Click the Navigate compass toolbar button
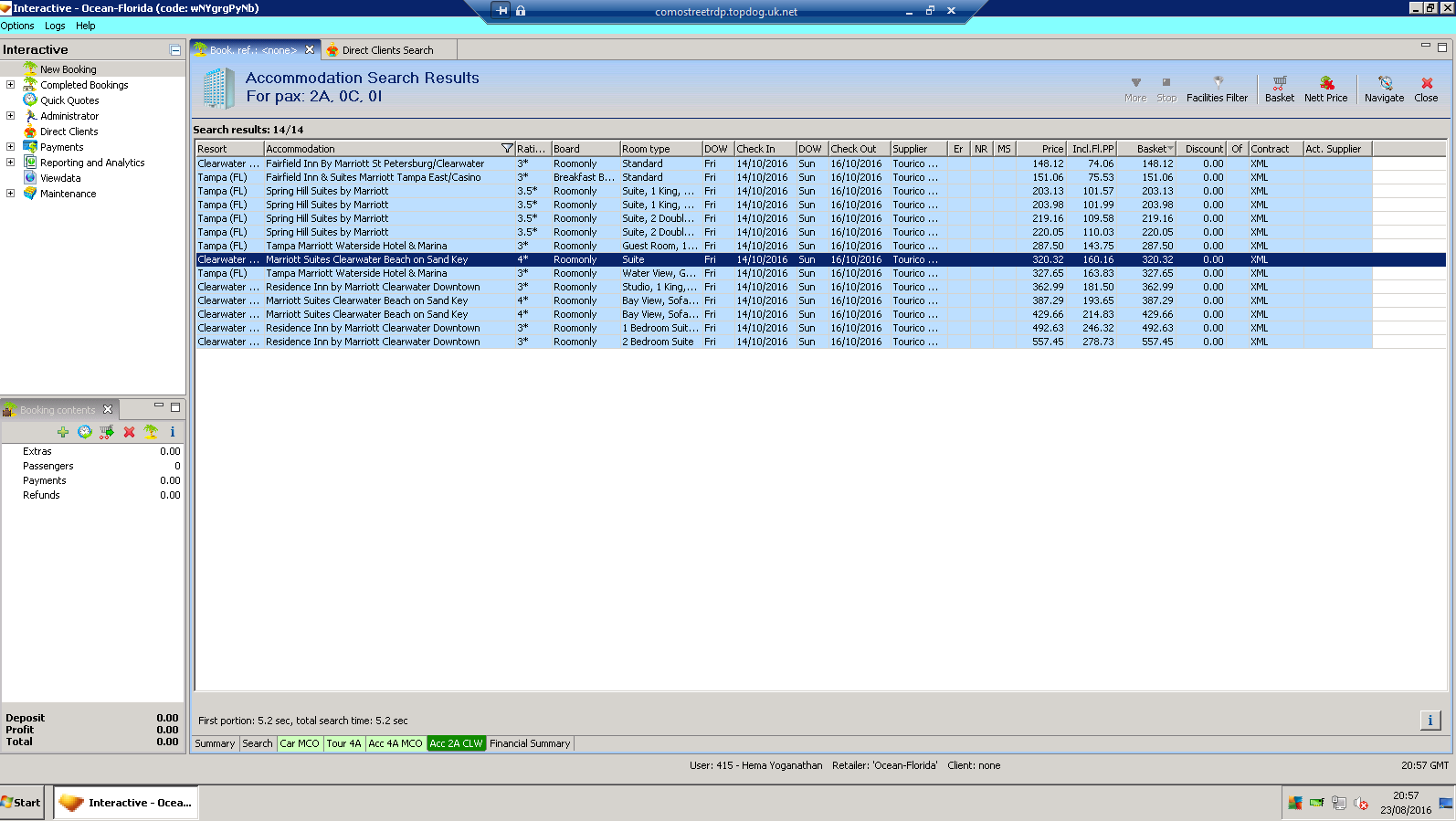The image size is (1456, 821). 1384,89
